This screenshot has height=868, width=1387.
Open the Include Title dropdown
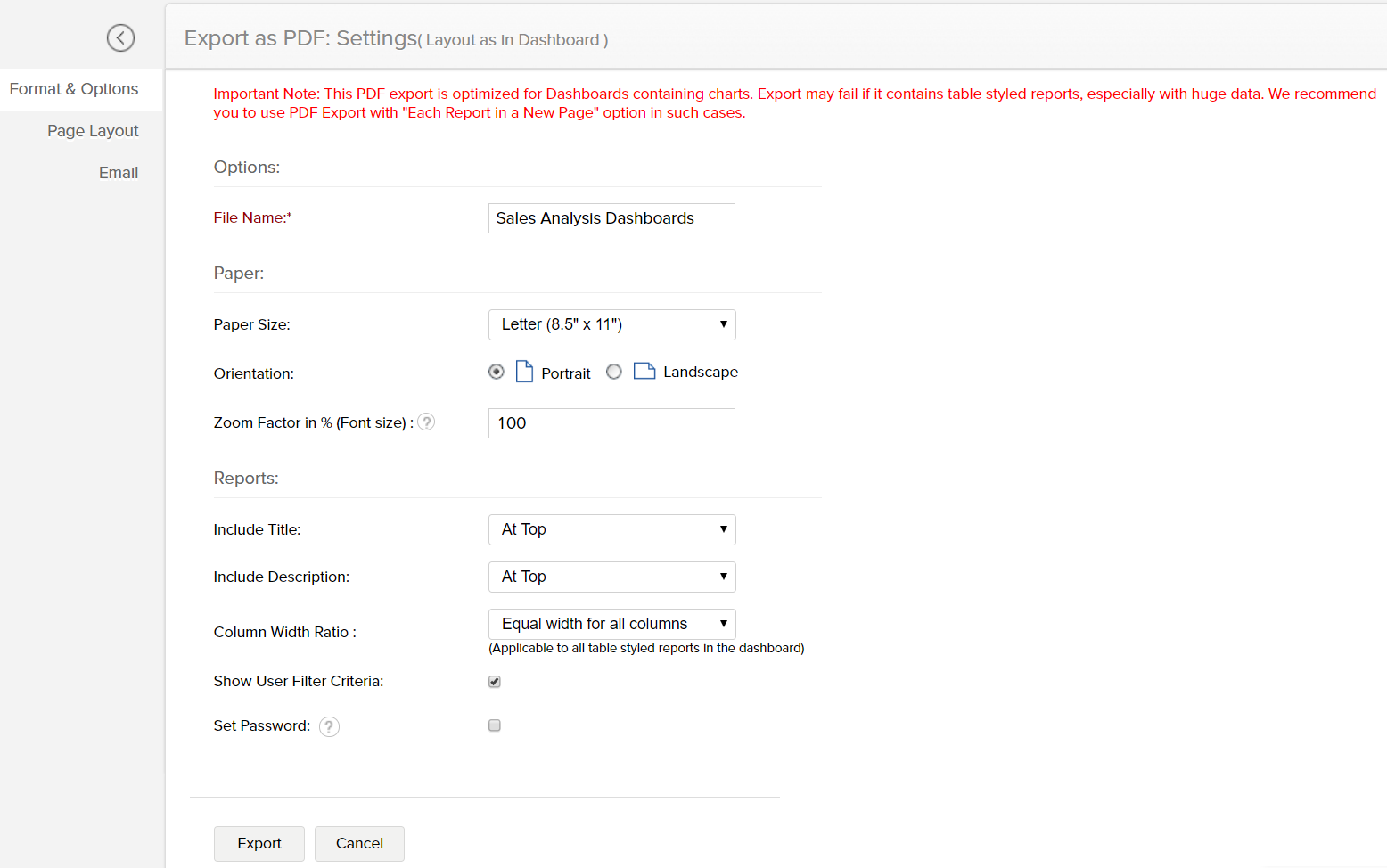(612, 529)
